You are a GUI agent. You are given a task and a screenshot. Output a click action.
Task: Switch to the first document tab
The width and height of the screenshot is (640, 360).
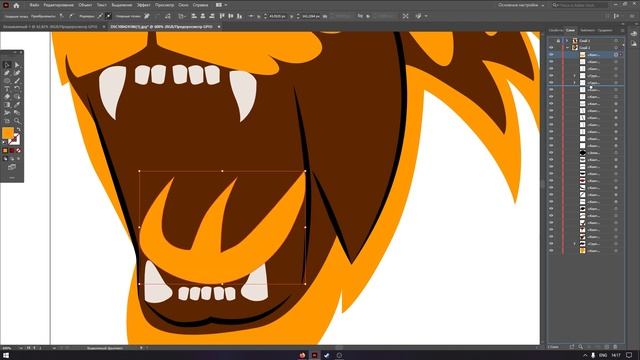50,27
